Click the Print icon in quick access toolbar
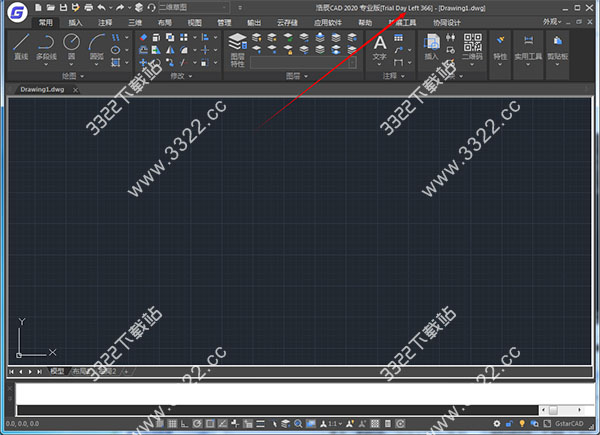This screenshot has width=600, height=435. [88, 7]
